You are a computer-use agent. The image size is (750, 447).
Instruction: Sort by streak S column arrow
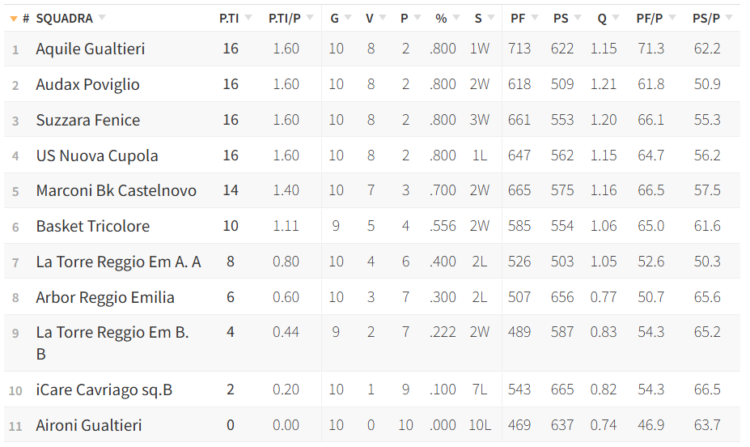tap(490, 18)
